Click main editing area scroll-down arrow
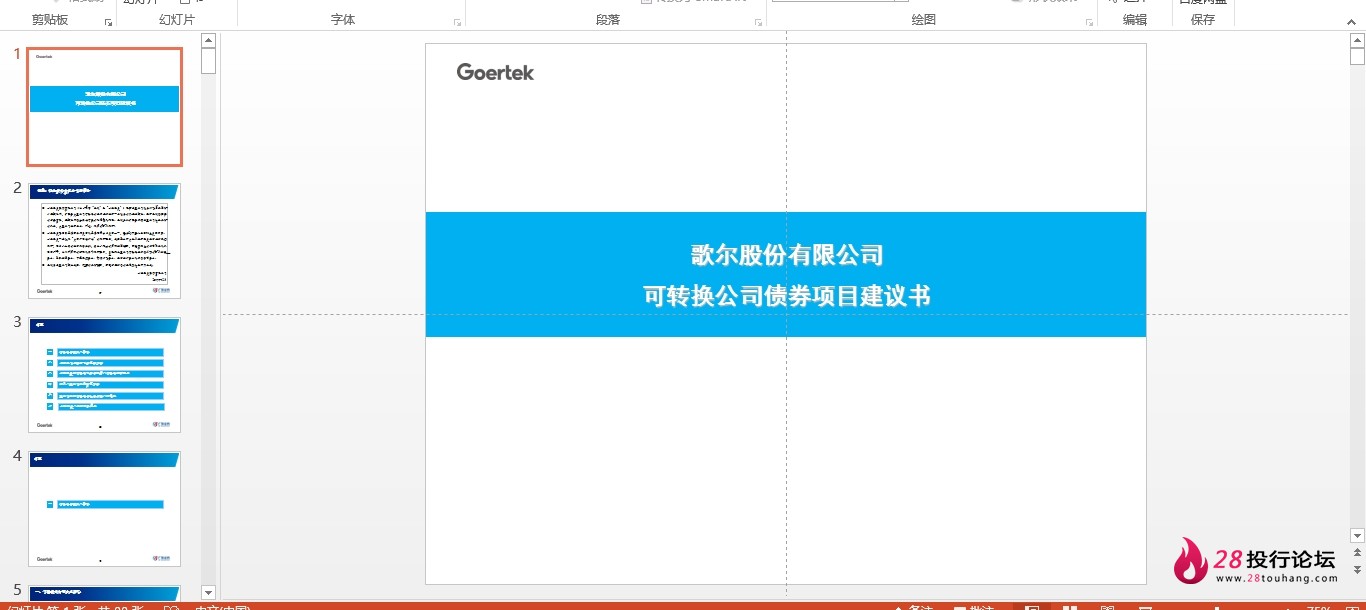 pos(1357,536)
